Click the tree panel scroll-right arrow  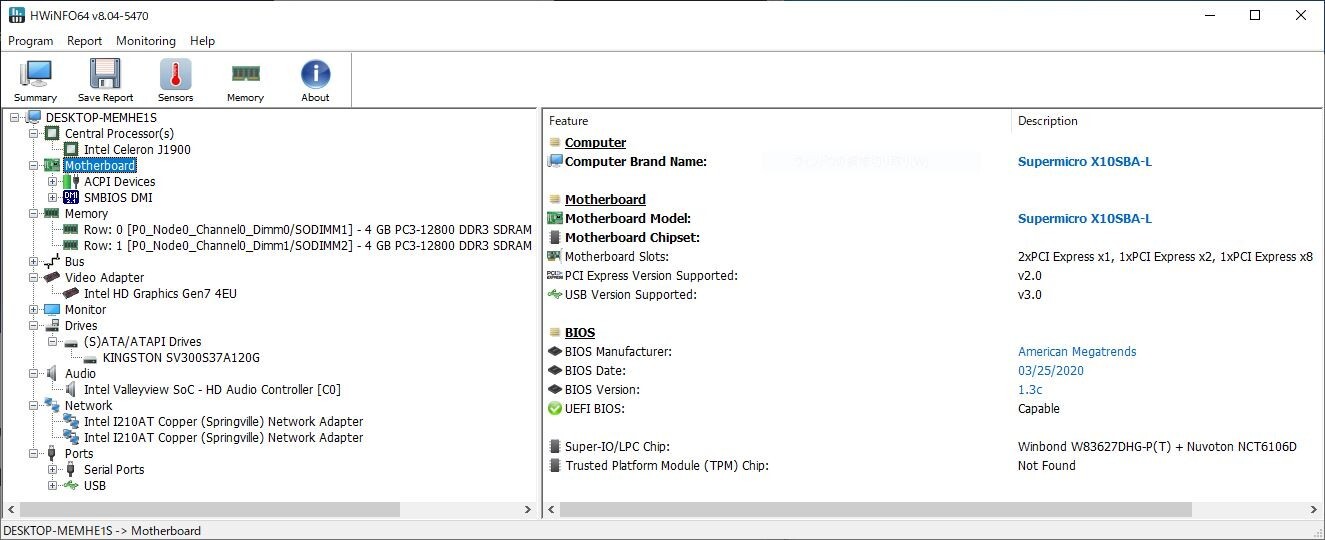(x=529, y=509)
